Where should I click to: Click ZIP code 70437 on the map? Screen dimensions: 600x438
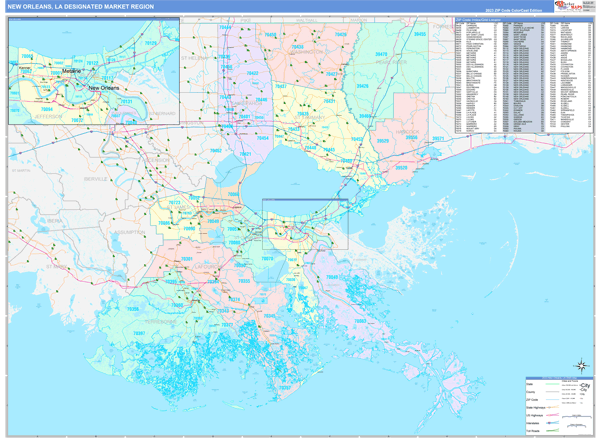(280, 86)
